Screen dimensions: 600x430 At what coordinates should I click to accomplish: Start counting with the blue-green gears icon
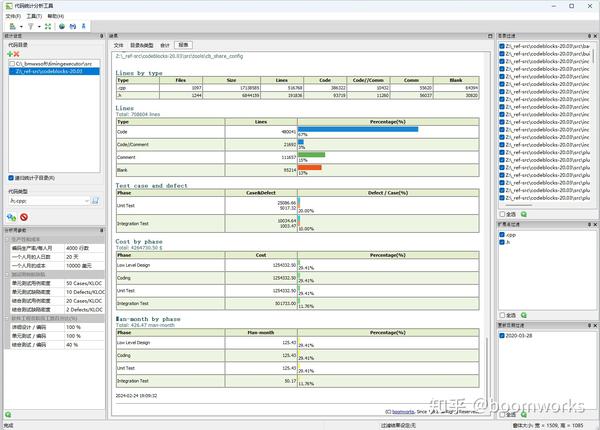11,217
